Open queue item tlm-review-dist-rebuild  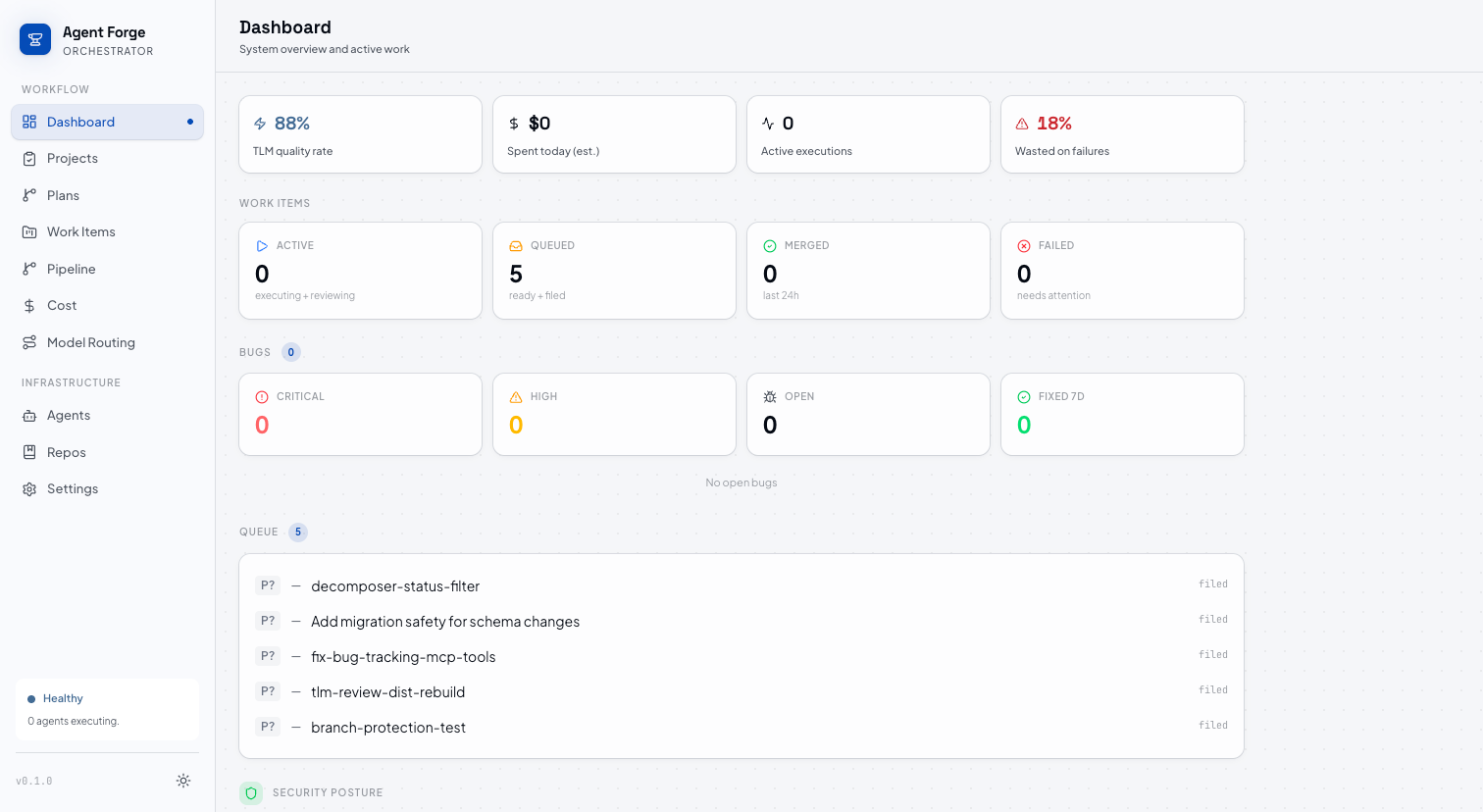click(741, 691)
